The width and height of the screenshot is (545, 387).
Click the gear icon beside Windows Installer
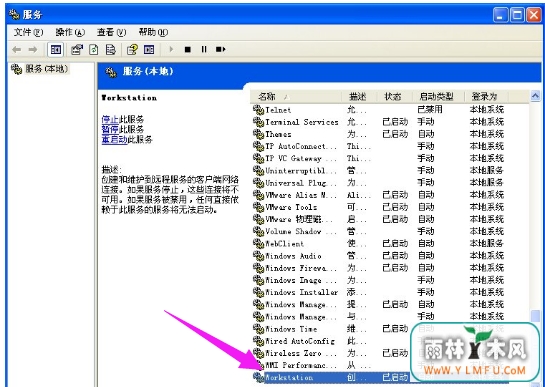[258, 292]
